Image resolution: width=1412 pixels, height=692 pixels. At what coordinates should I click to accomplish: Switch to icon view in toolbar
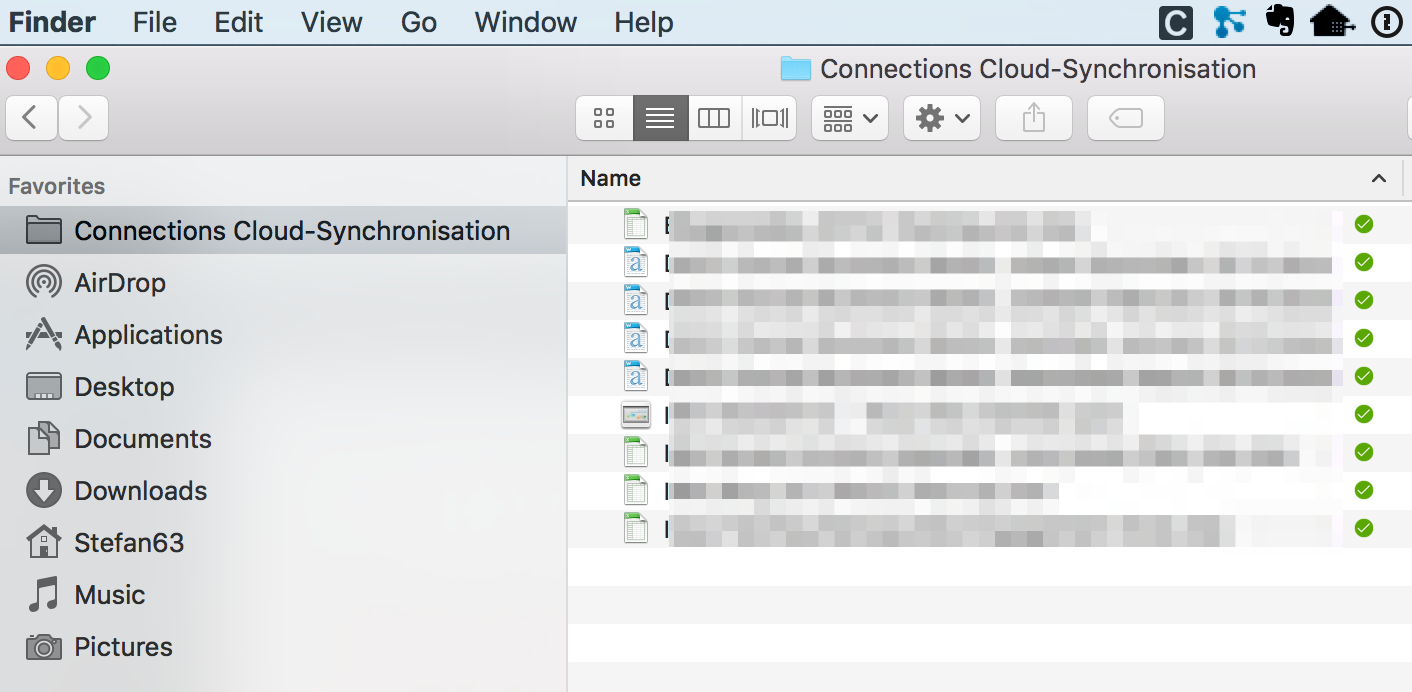pyautogui.click(x=604, y=119)
